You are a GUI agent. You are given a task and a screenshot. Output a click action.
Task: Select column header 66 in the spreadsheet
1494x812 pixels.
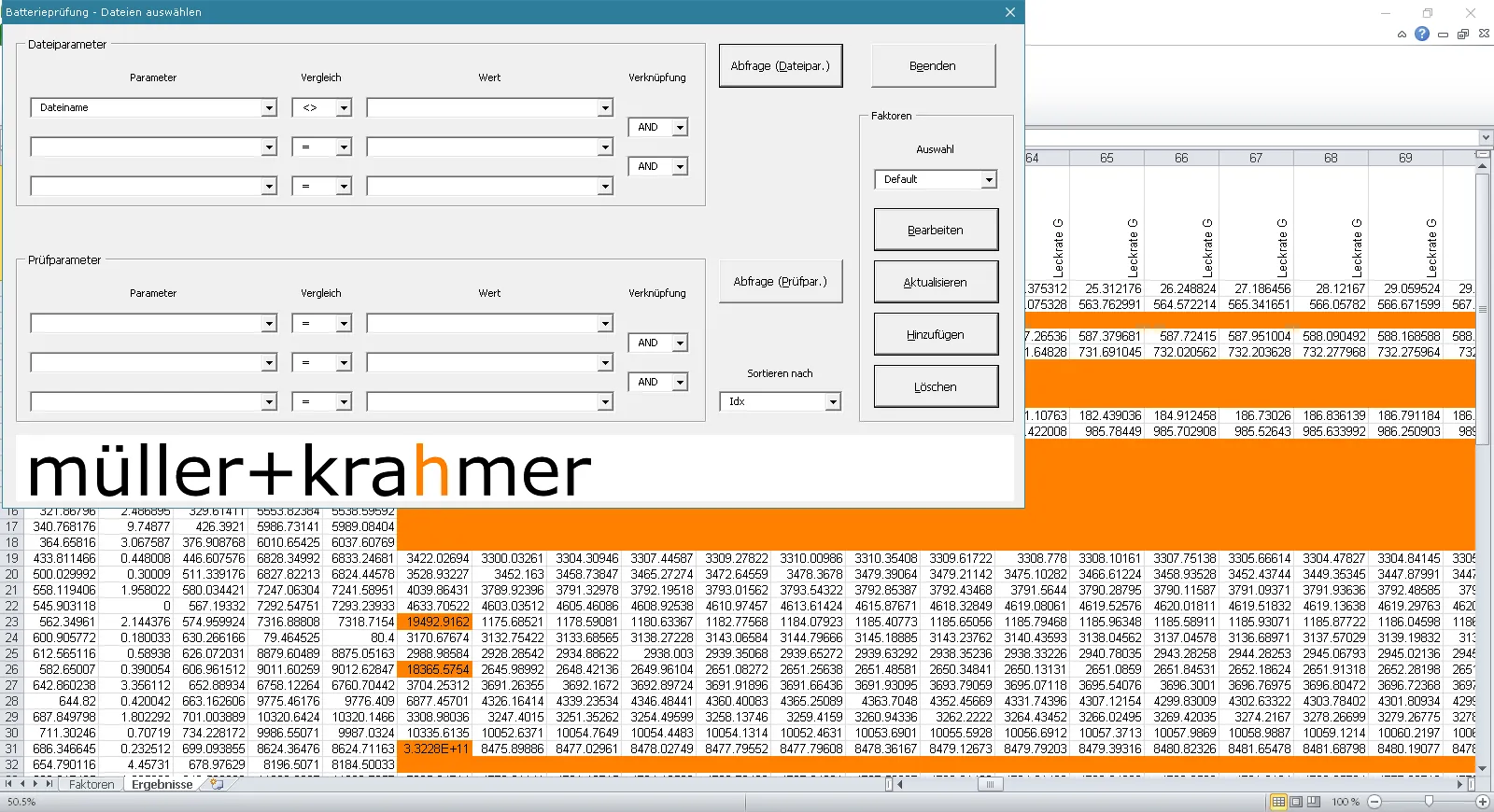tap(1181, 159)
